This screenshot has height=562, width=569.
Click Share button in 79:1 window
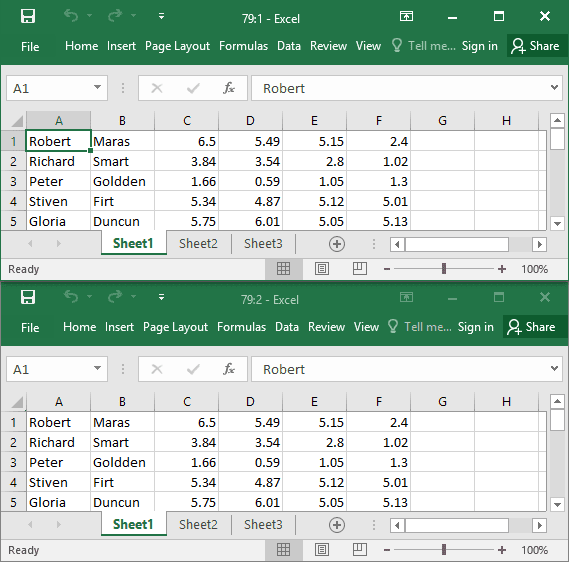[536, 46]
